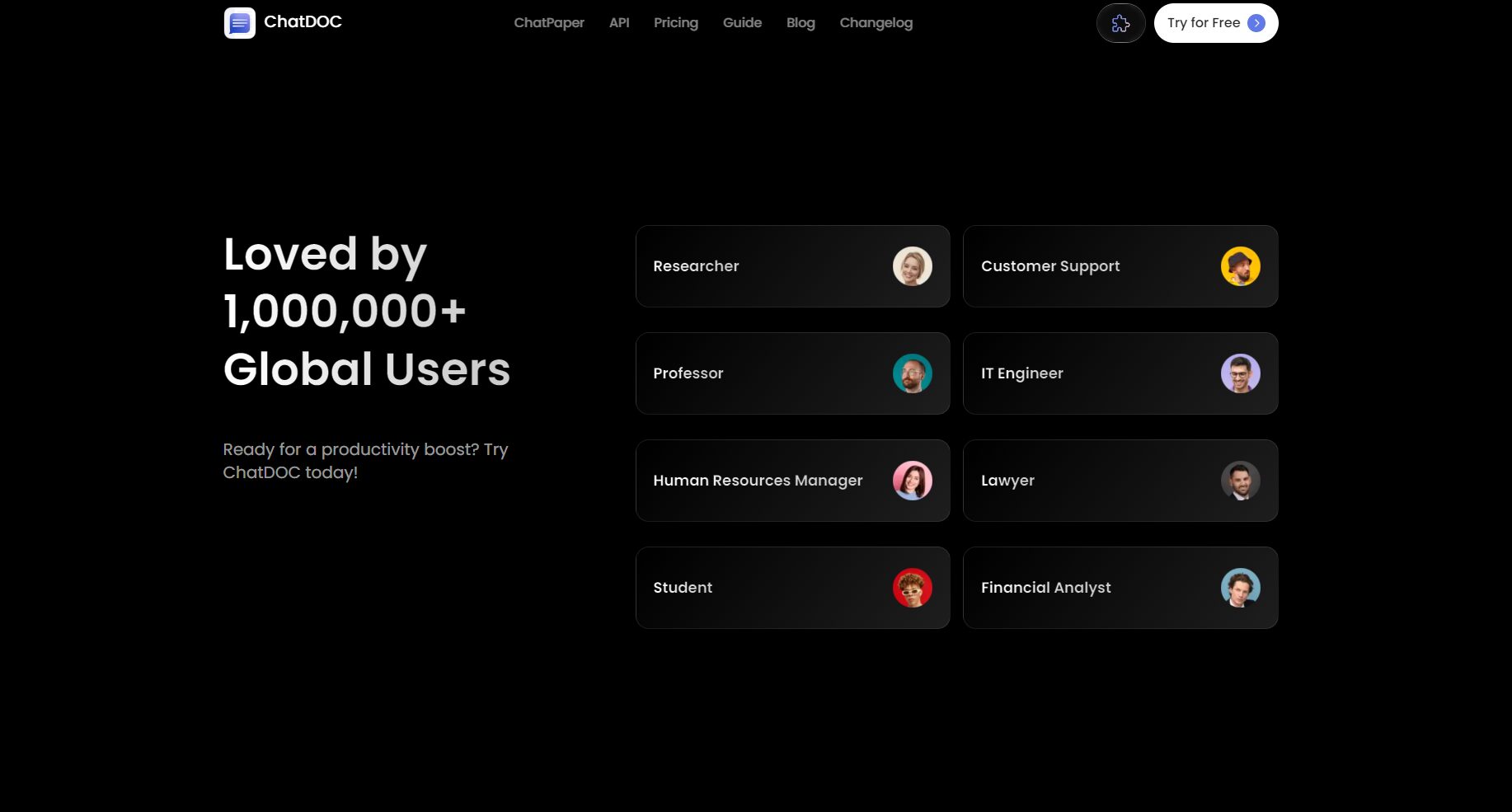1512x812 pixels.
Task: Click the Researcher avatar image
Action: pos(912,266)
